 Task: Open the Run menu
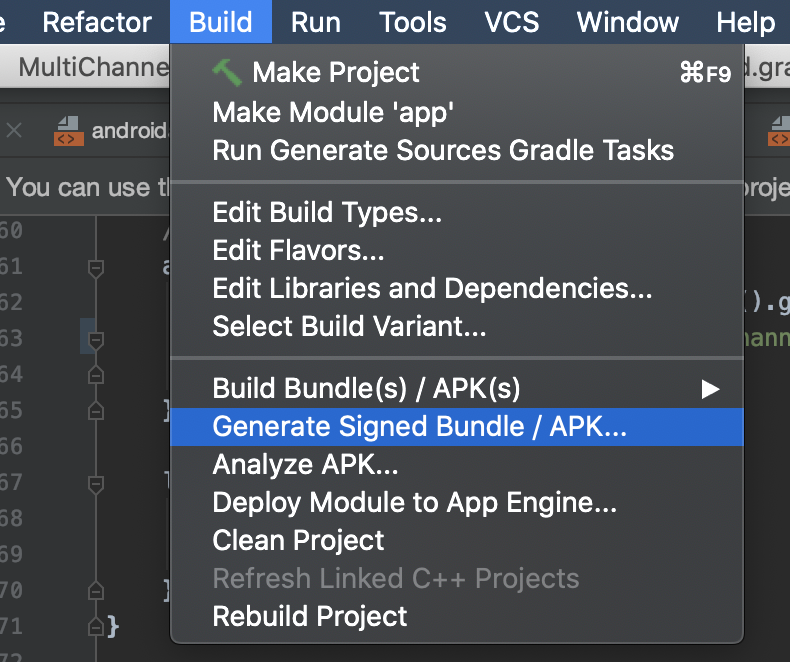(316, 22)
